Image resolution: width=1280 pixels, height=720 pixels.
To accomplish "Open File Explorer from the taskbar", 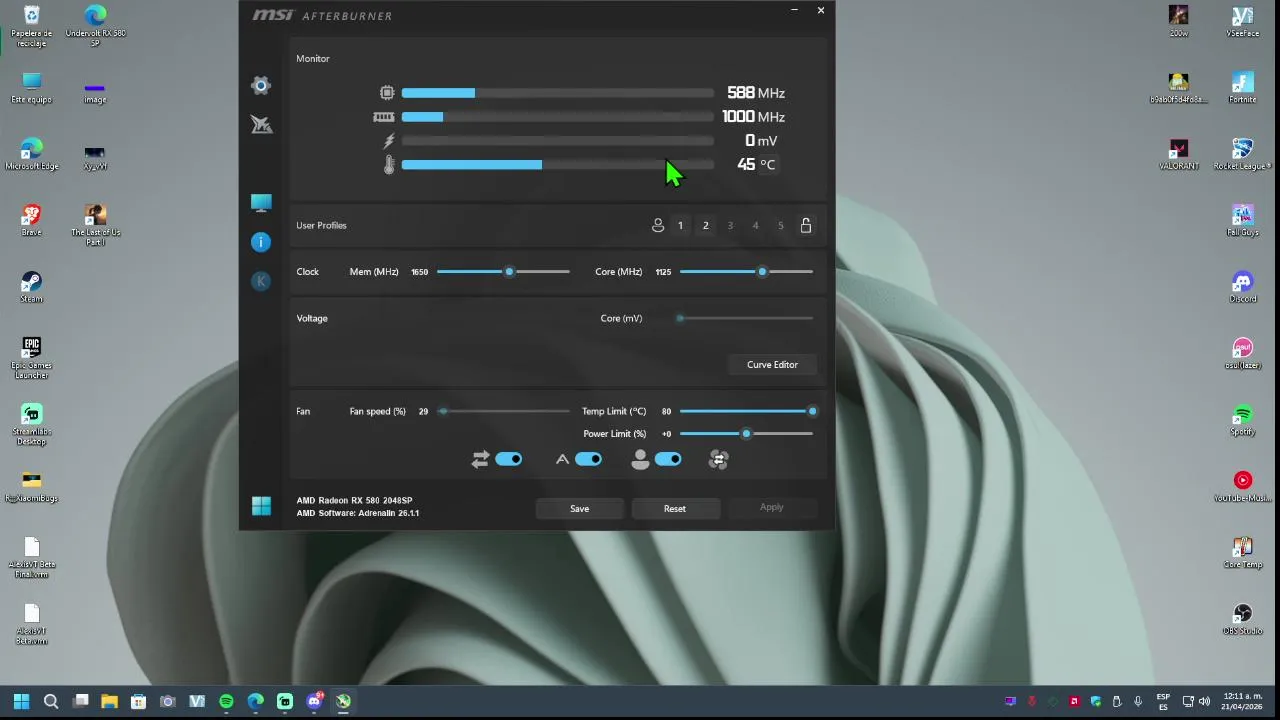I will 109,701.
